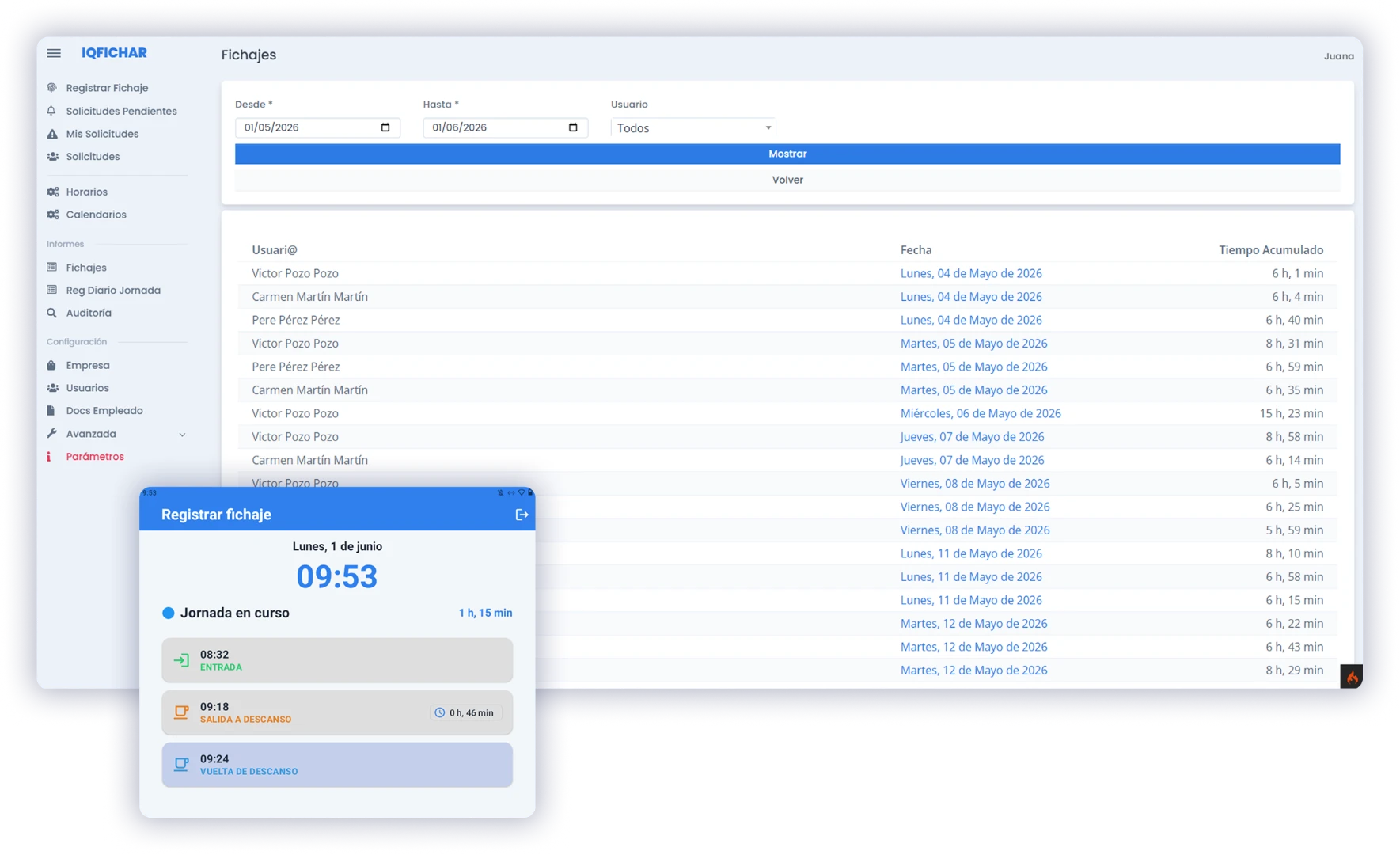Screen dimensions: 1400x855
Task: Click the Desde date field 01/05/2026
Action: (317, 127)
